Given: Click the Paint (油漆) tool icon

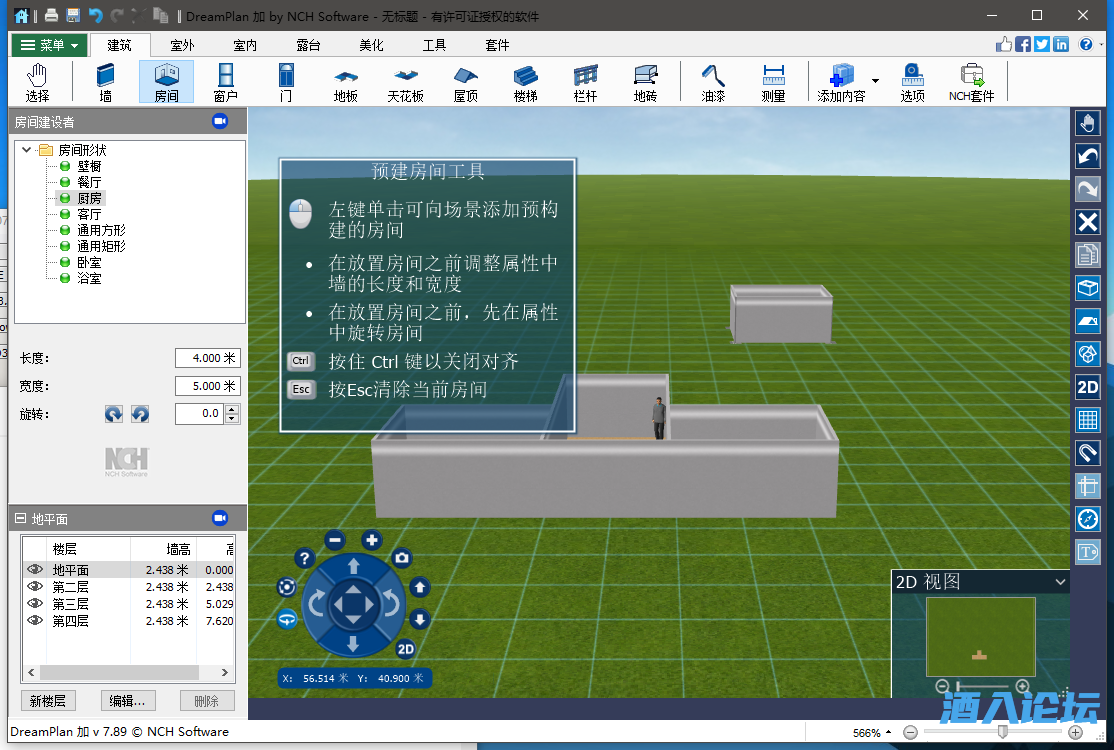Looking at the screenshot, I should [x=713, y=82].
